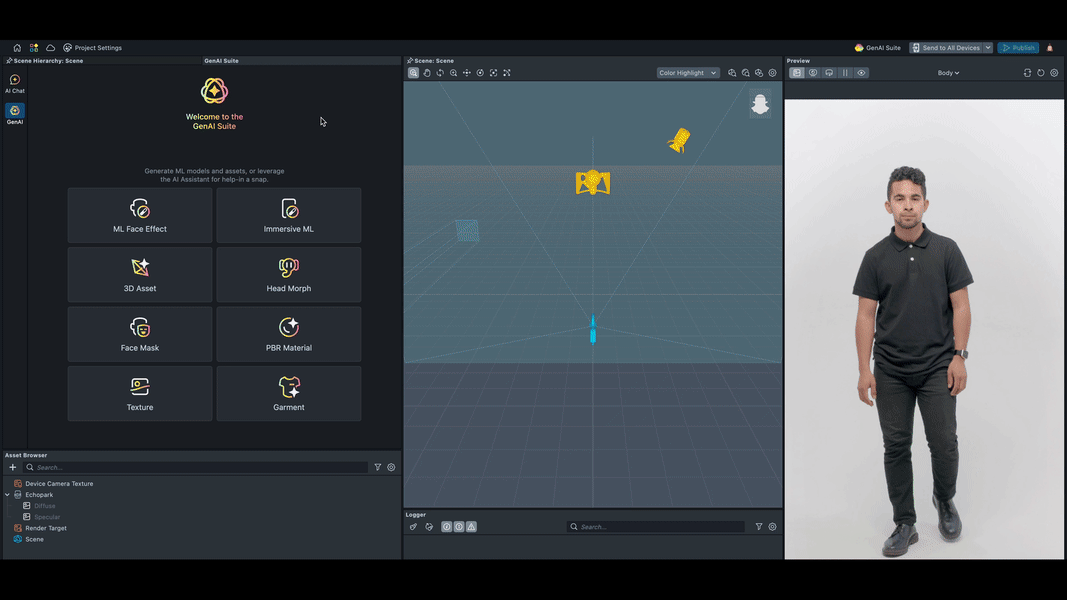Image resolution: width=1067 pixels, height=600 pixels.
Task: Open Project Settings
Action: pyautogui.click(x=93, y=48)
